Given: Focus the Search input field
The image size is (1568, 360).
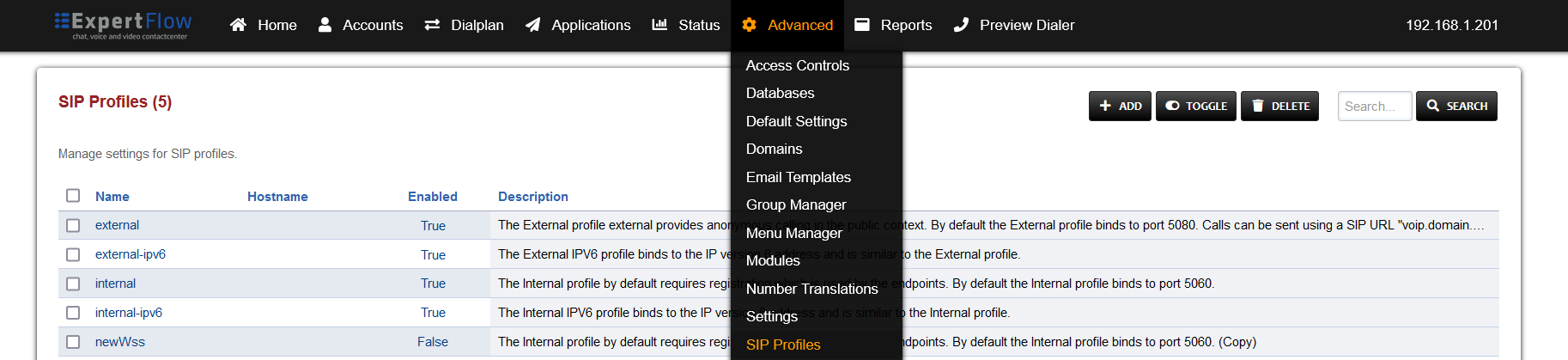Looking at the screenshot, I should pos(1374,107).
